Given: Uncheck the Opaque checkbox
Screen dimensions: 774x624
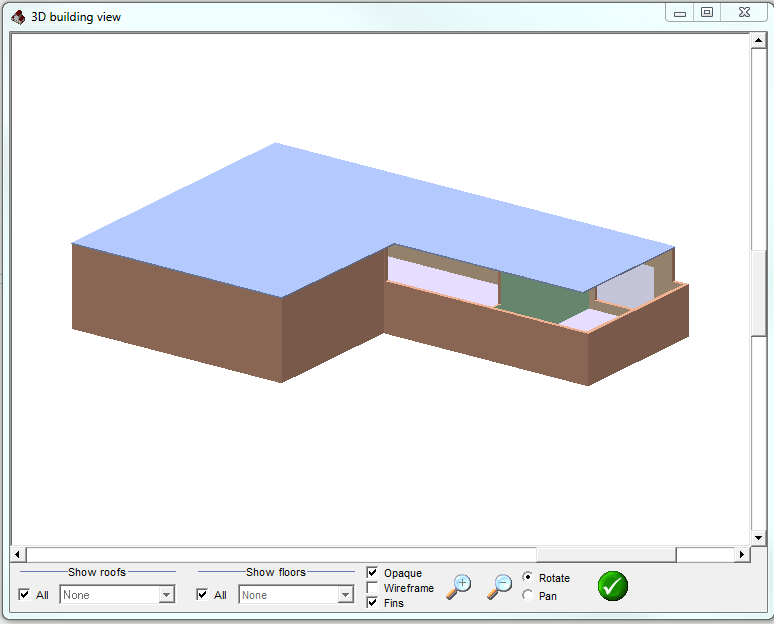Looking at the screenshot, I should pos(372,573).
